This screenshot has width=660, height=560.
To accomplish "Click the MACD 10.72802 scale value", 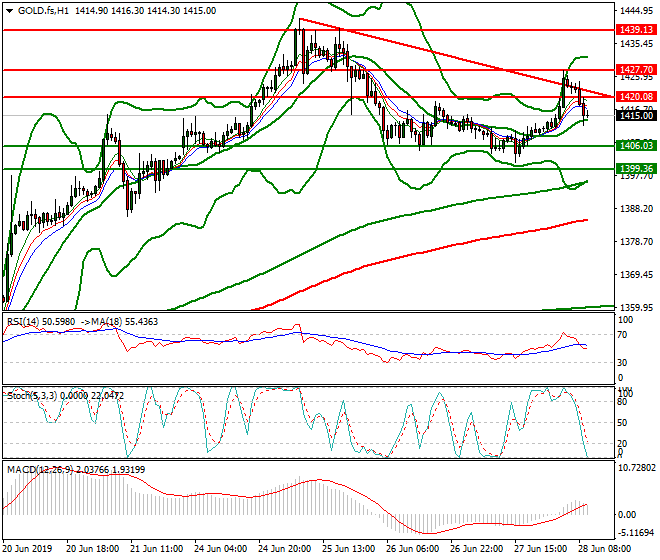I will click(x=636, y=468).
